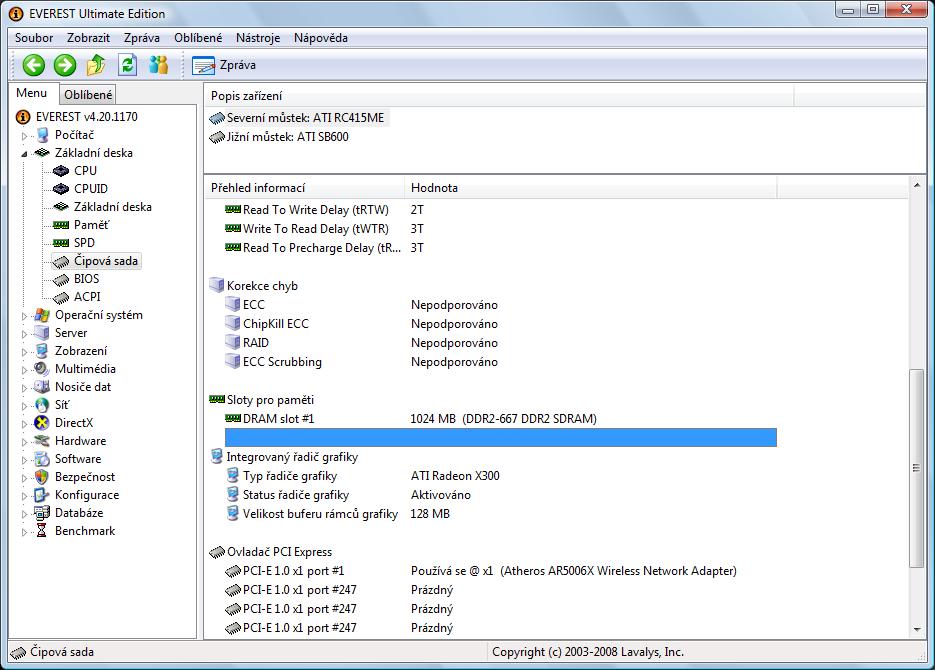Select the CPUID chip icon in tree
The height and width of the screenshot is (670, 935).
click(61, 189)
